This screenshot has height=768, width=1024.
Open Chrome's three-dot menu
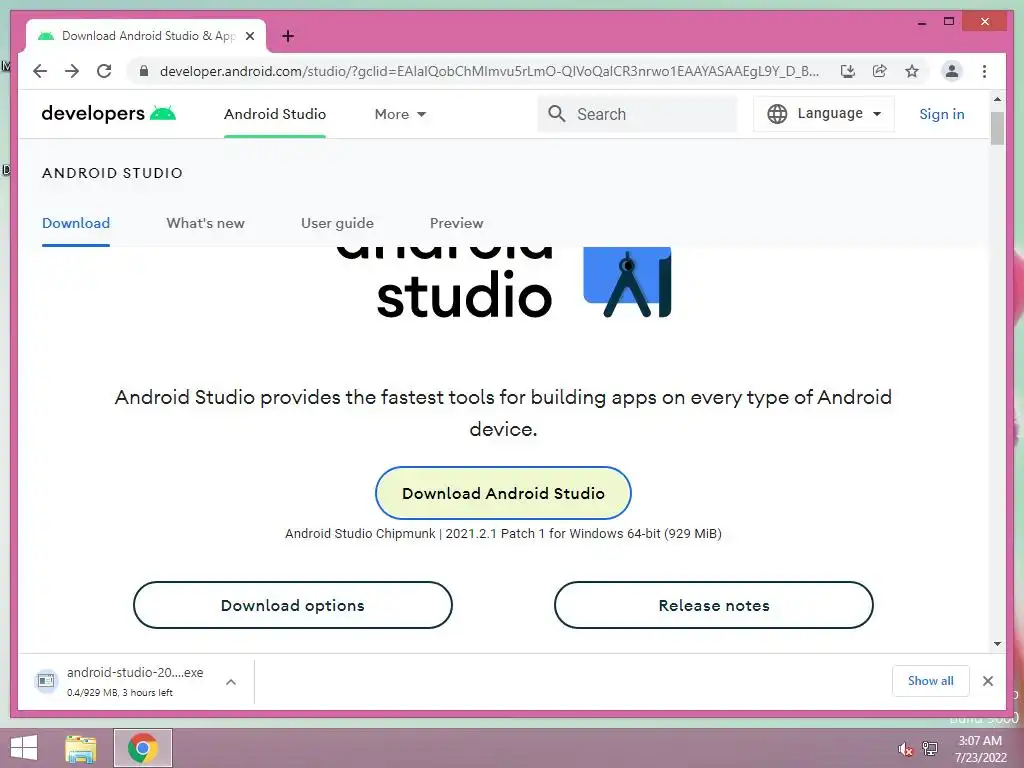(984, 71)
